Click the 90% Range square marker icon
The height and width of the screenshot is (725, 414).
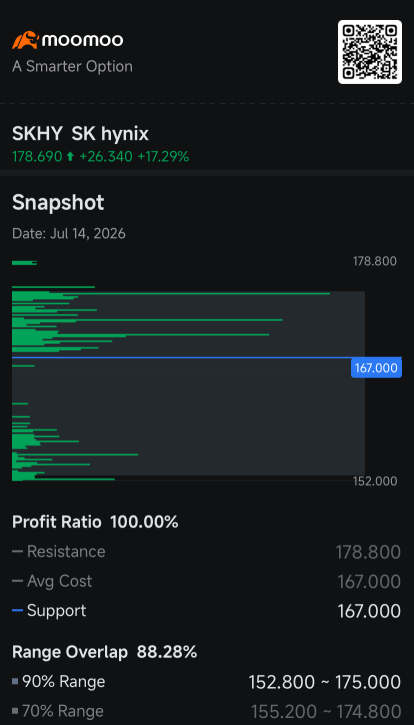pyautogui.click(x=15, y=682)
